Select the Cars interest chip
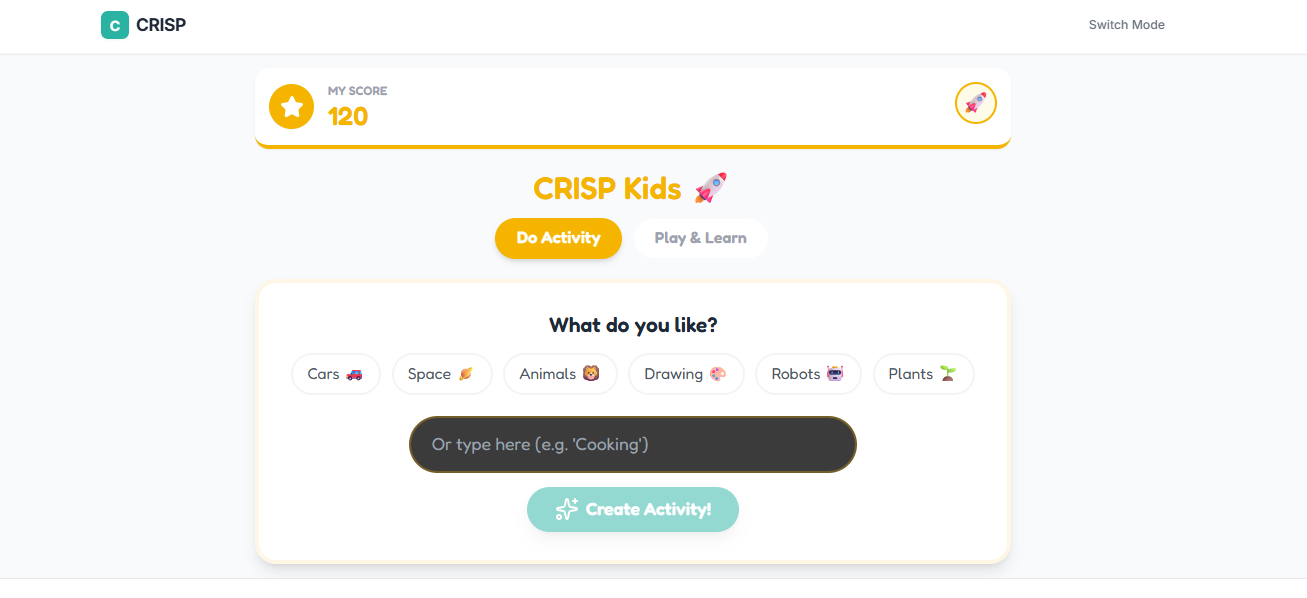This screenshot has height=598, width=1307. tap(336, 374)
